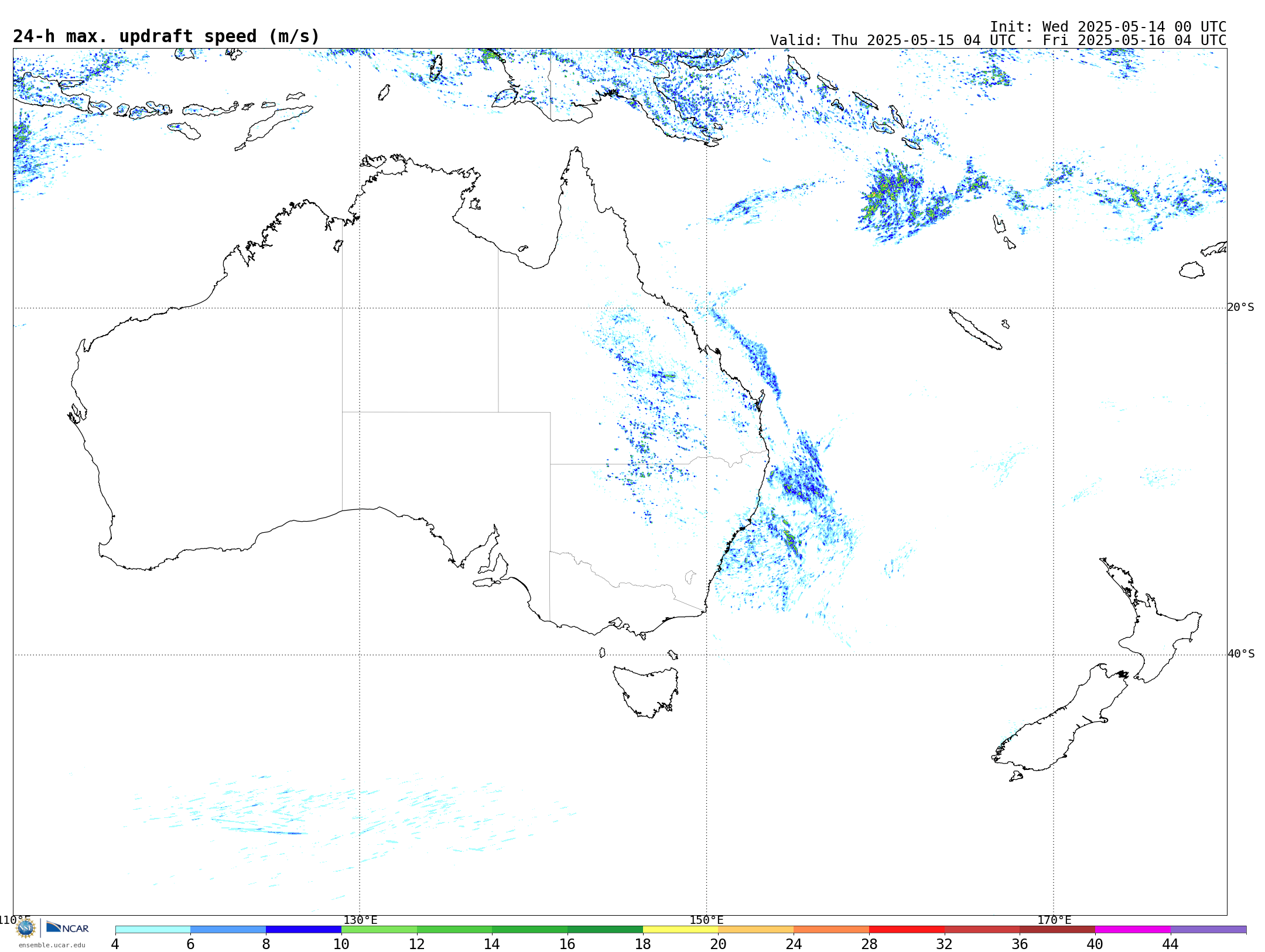Select the dark green 16–18 colorbar segment
The width and height of the screenshot is (1265, 952).
(x=605, y=930)
